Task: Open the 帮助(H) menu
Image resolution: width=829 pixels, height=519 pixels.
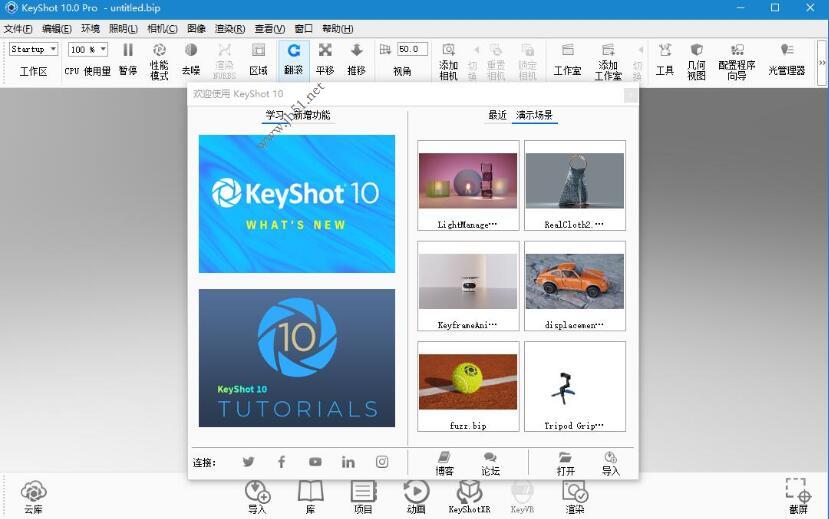Action: (x=337, y=29)
